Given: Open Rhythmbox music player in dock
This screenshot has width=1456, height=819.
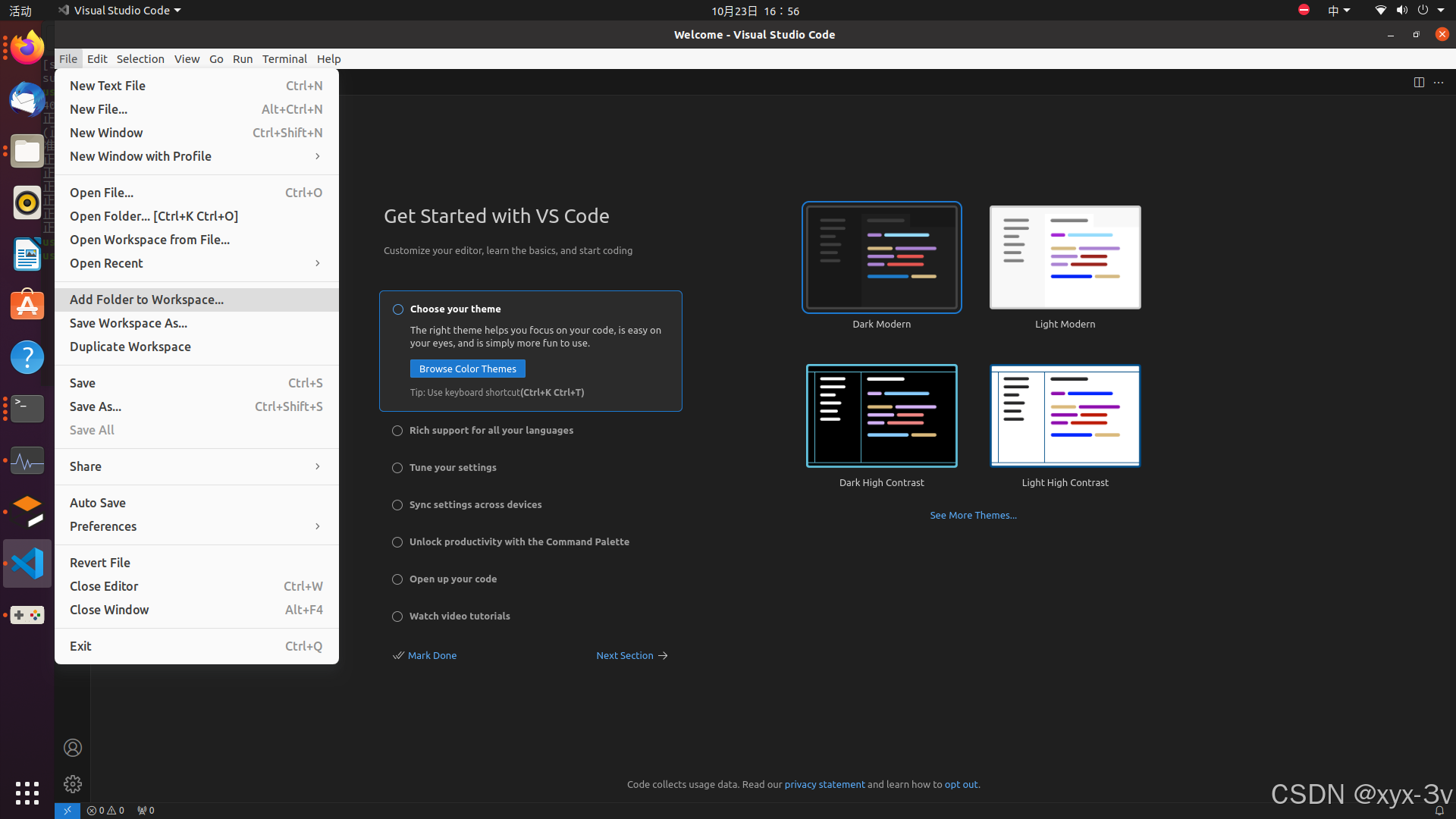Looking at the screenshot, I should click(x=27, y=202).
